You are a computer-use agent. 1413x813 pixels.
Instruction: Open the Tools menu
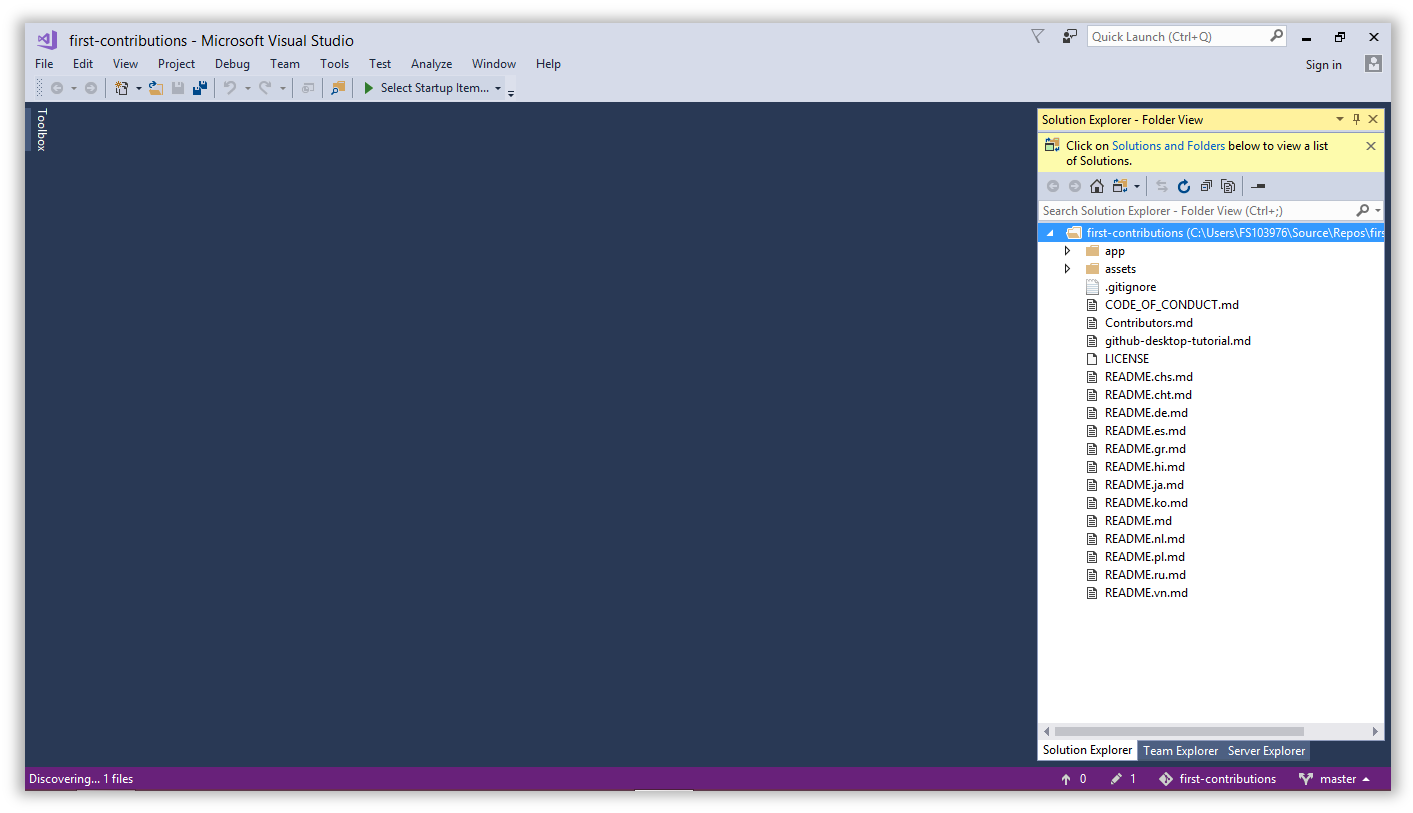pos(335,64)
